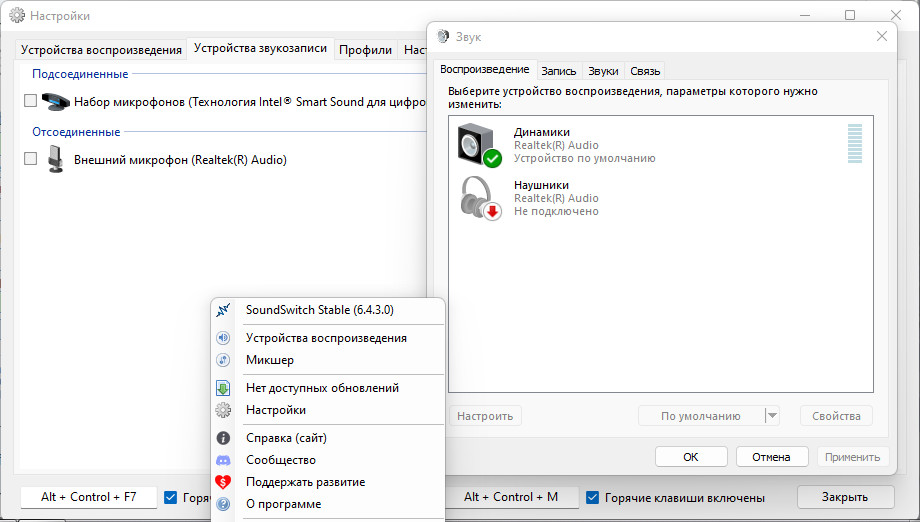Click the Закрыть button
Screen dimensions: 920x522
(x=845, y=497)
